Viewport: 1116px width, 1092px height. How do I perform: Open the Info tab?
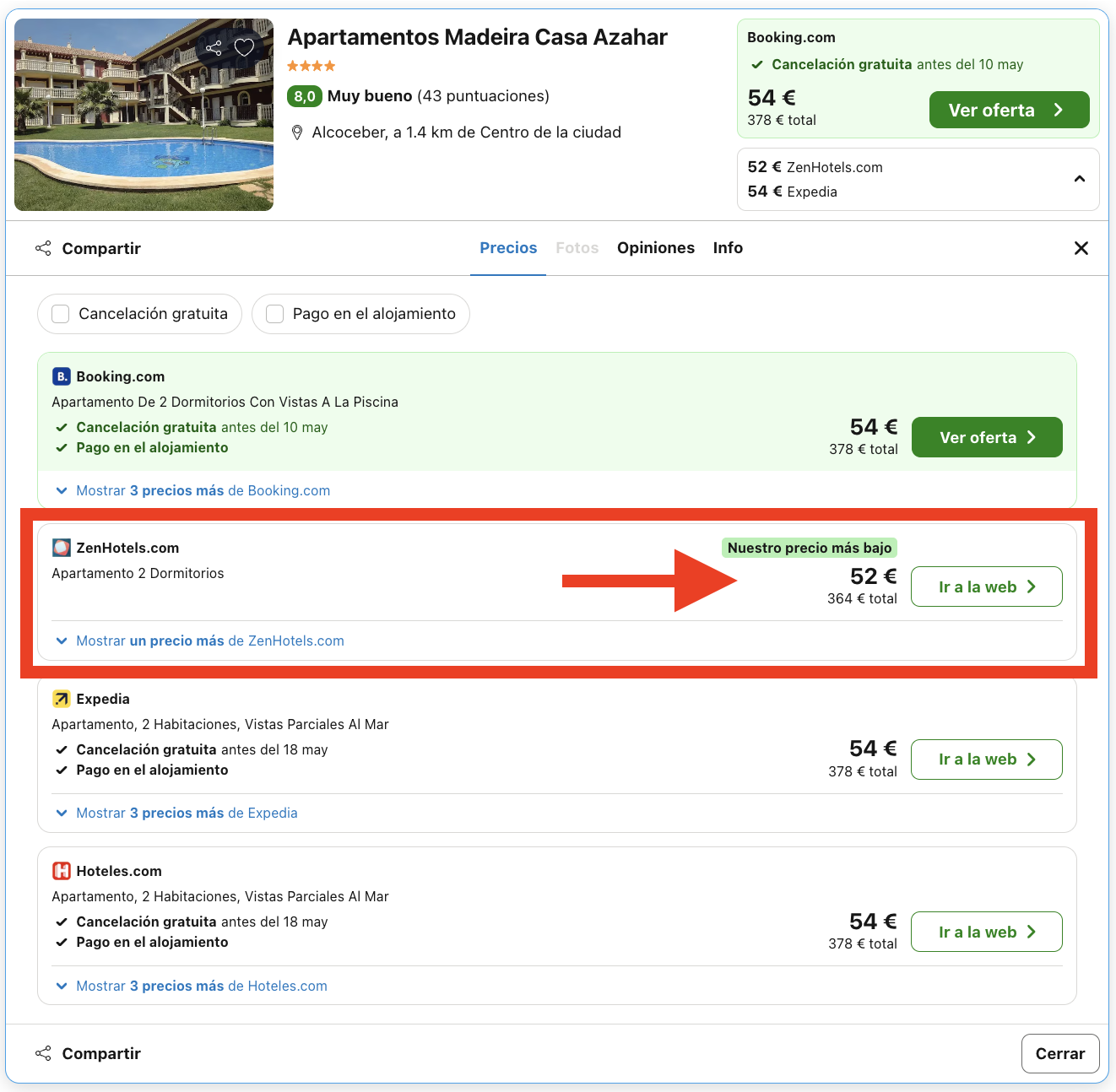[728, 248]
